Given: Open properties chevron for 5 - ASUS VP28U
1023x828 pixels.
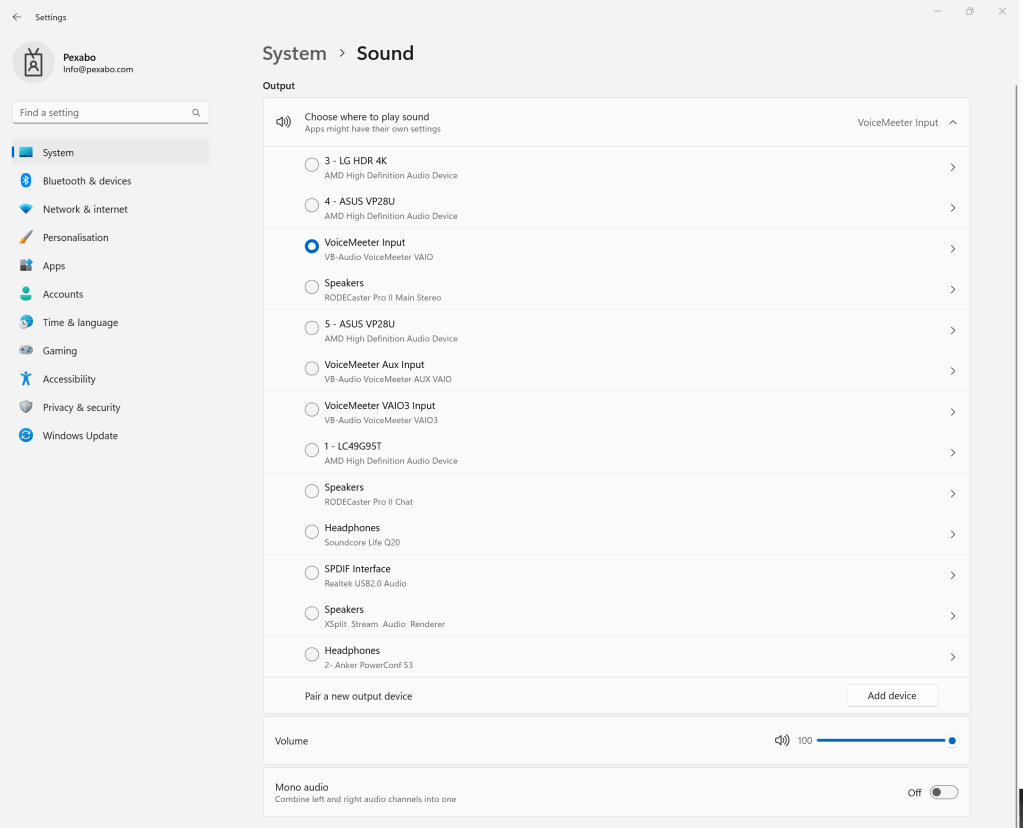Looking at the screenshot, I should [953, 331].
